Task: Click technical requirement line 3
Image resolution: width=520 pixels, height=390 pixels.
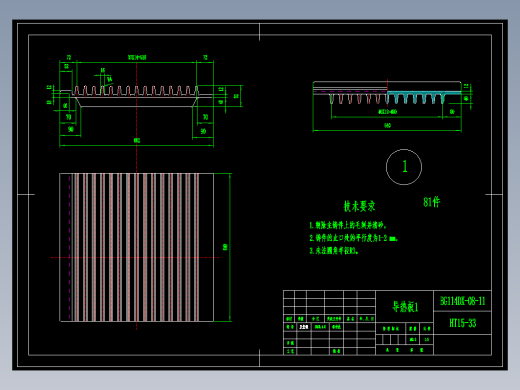Action: [334, 251]
